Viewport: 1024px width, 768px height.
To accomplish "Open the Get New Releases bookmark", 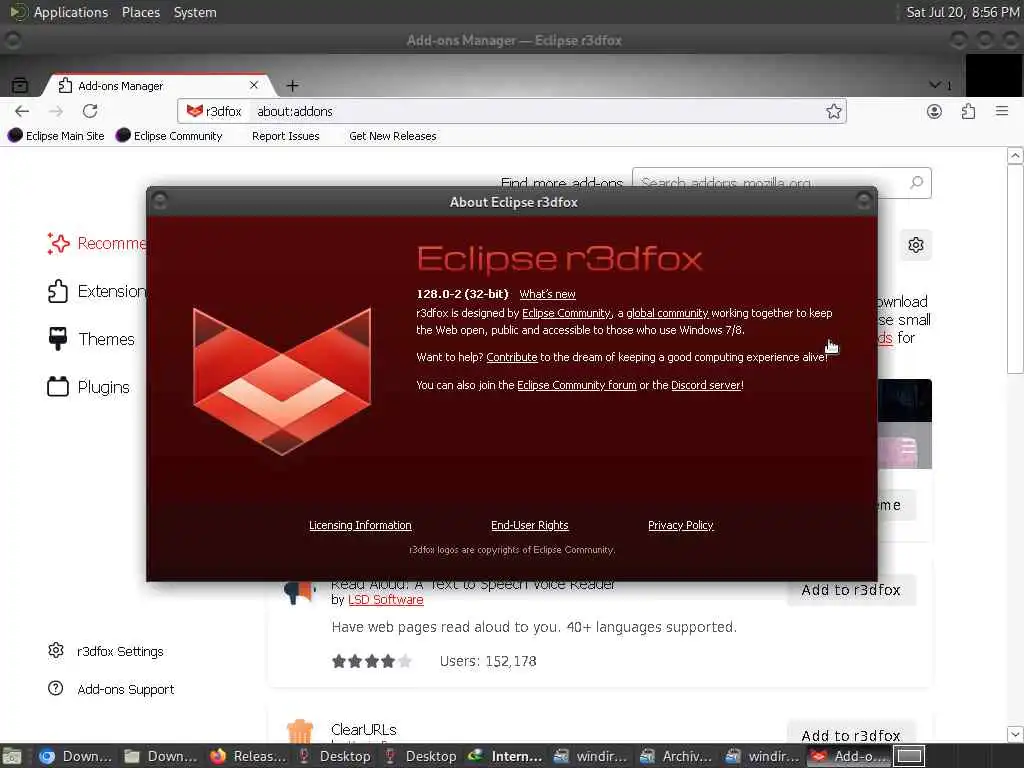I will click(x=392, y=136).
